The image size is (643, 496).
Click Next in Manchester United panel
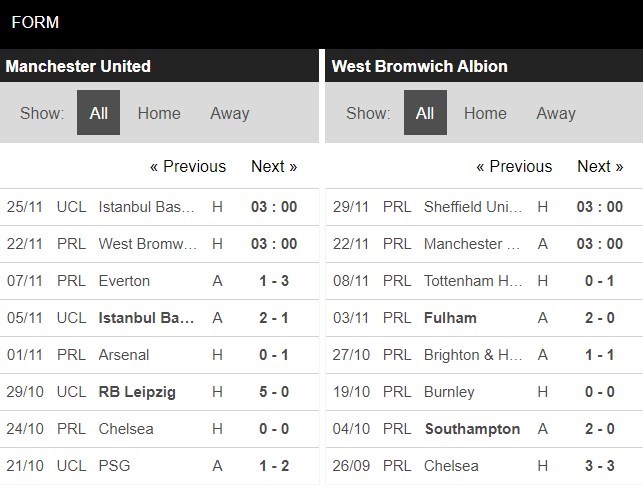click(x=274, y=166)
